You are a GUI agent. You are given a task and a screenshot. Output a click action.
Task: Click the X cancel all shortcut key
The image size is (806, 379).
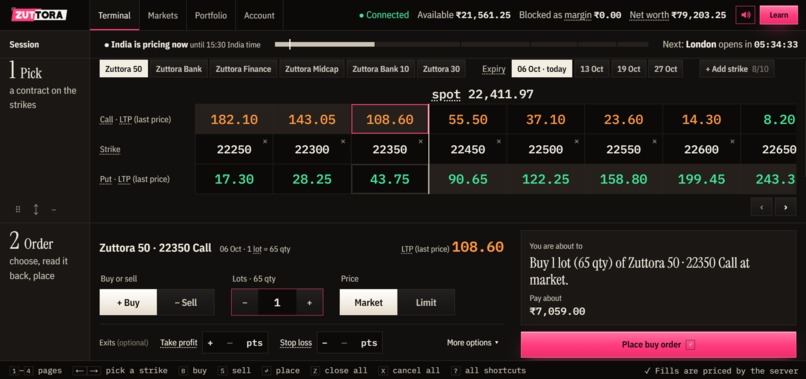point(383,371)
